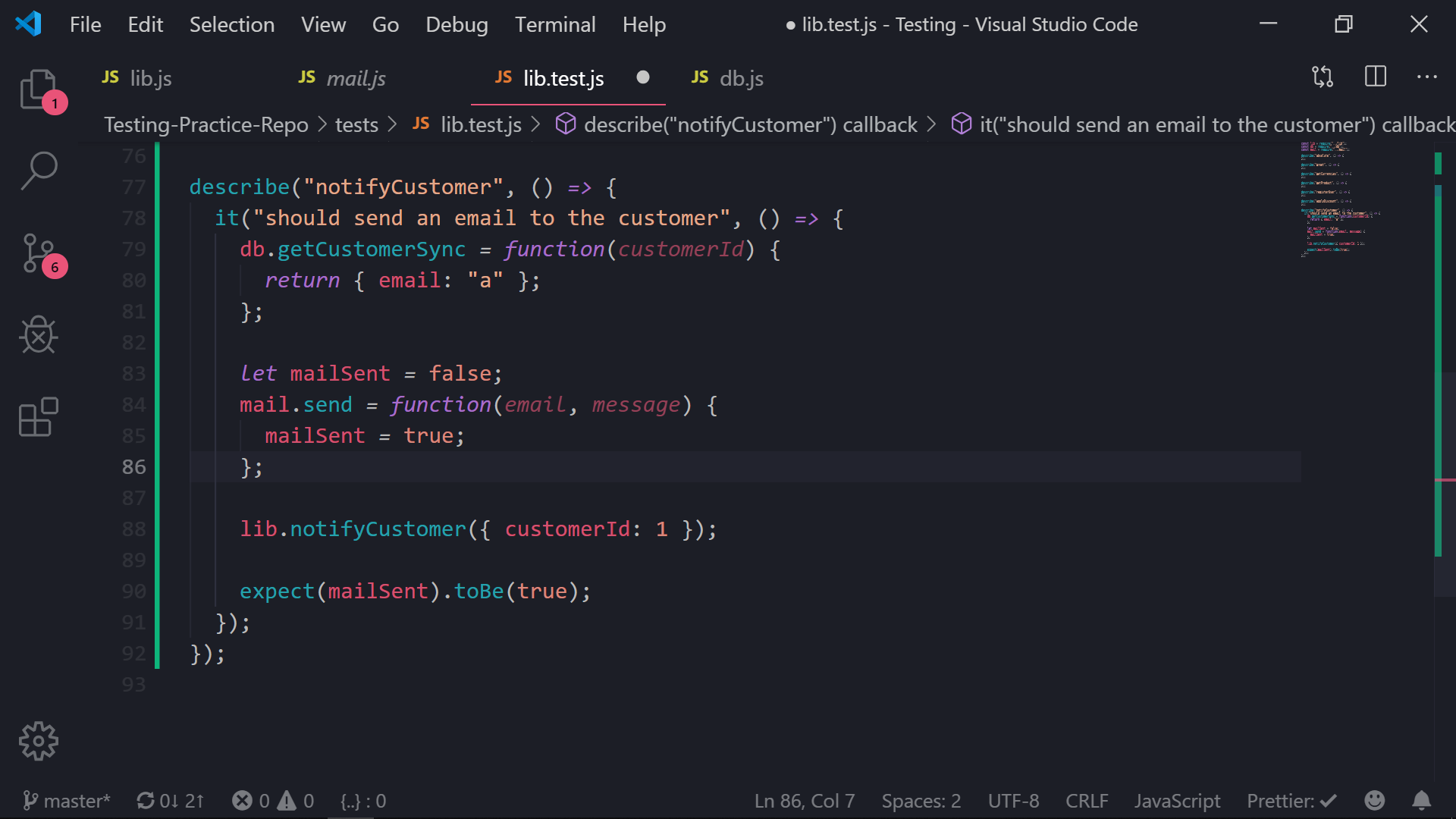Image resolution: width=1456 pixels, height=819 pixels.
Task: Send feedback via the smiley icon
Action: point(1375,800)
